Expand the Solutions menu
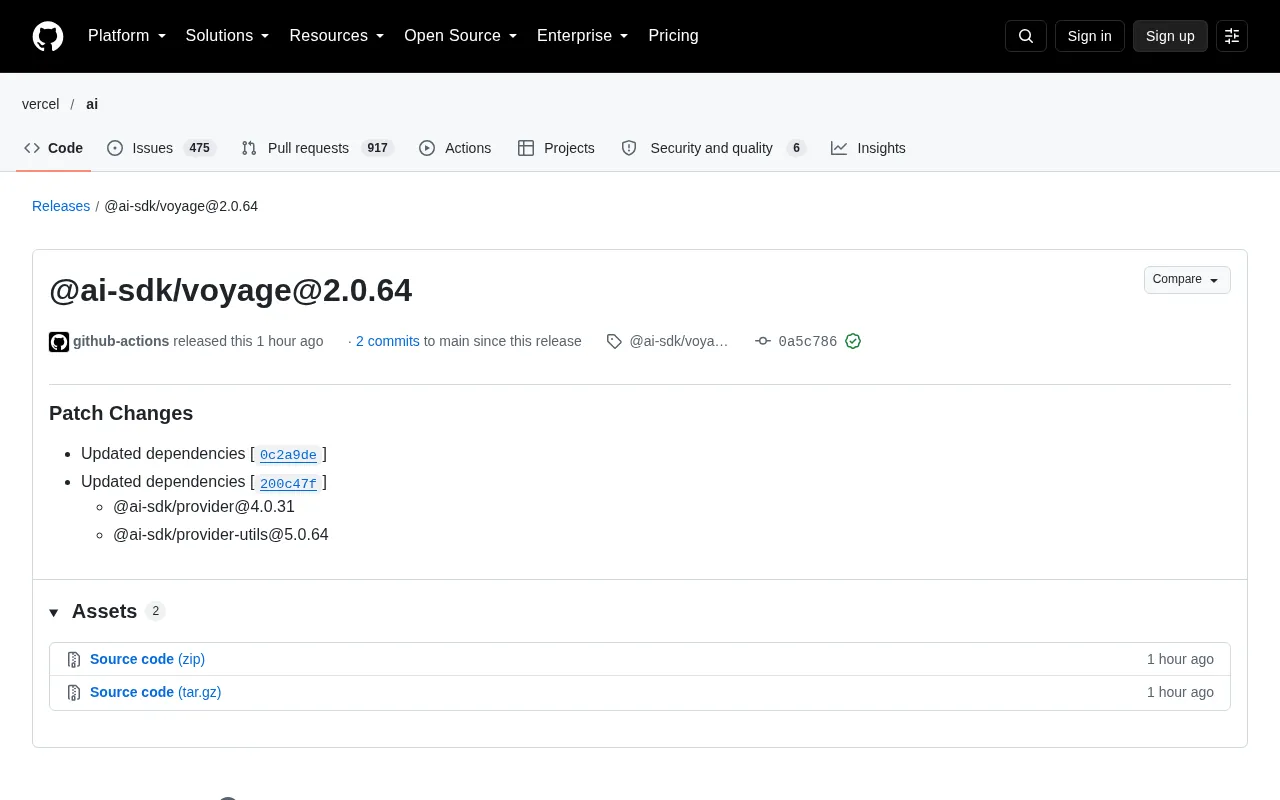Screen dimensions: 1280x800 pos(228,36)
